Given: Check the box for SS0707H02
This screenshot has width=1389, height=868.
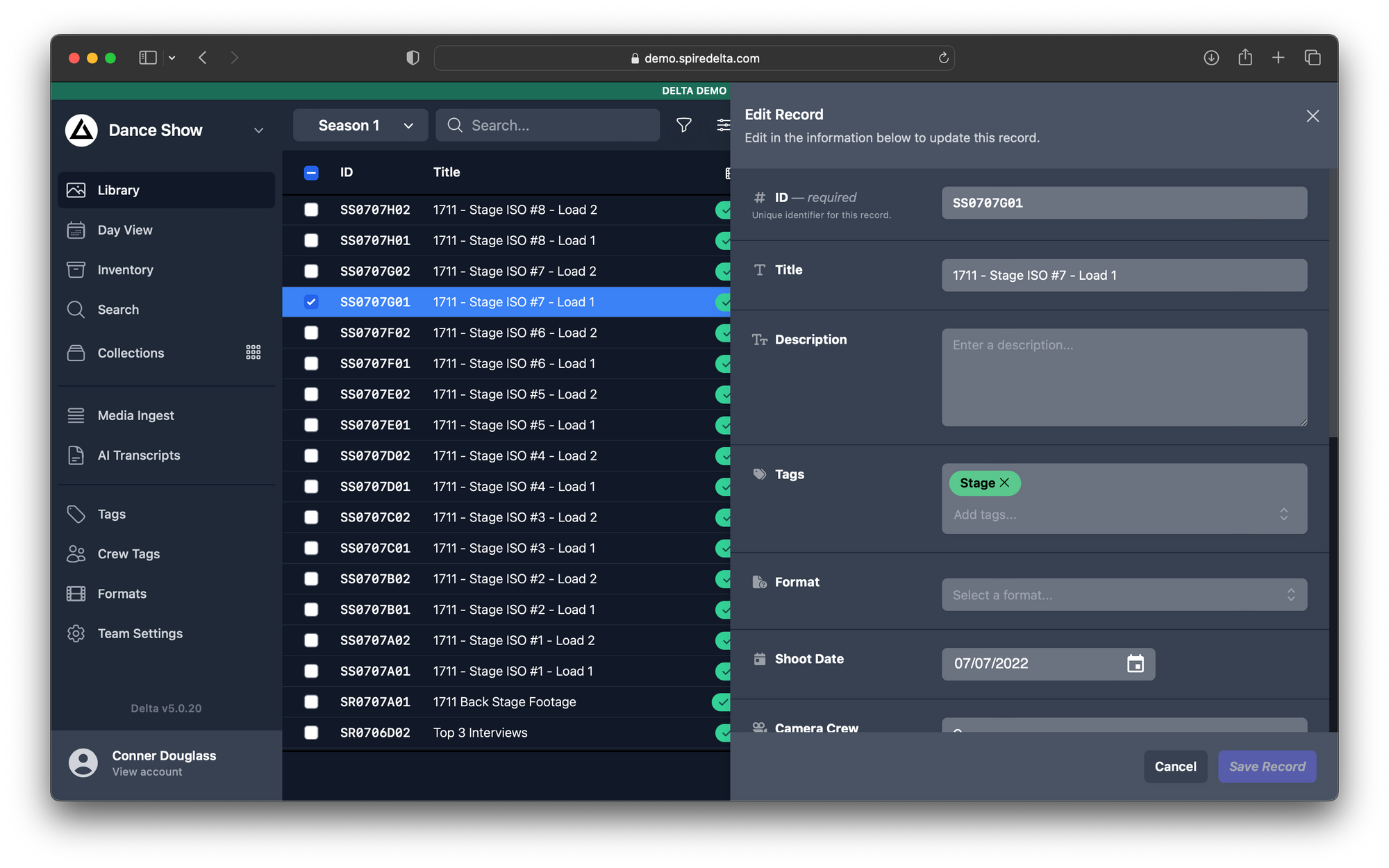Looking at the screenshot, I should click(x=311, y=210).
